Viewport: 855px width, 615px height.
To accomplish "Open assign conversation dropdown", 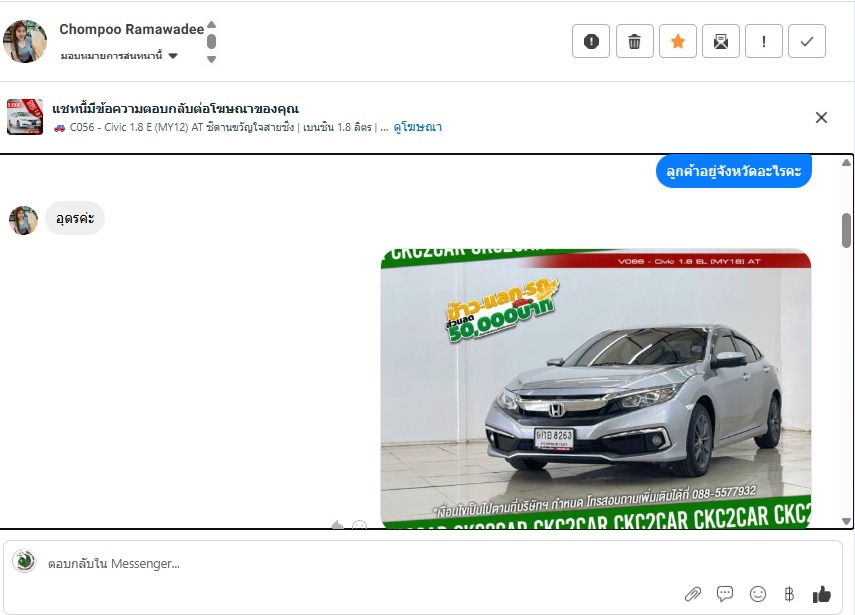I will 119,56.
